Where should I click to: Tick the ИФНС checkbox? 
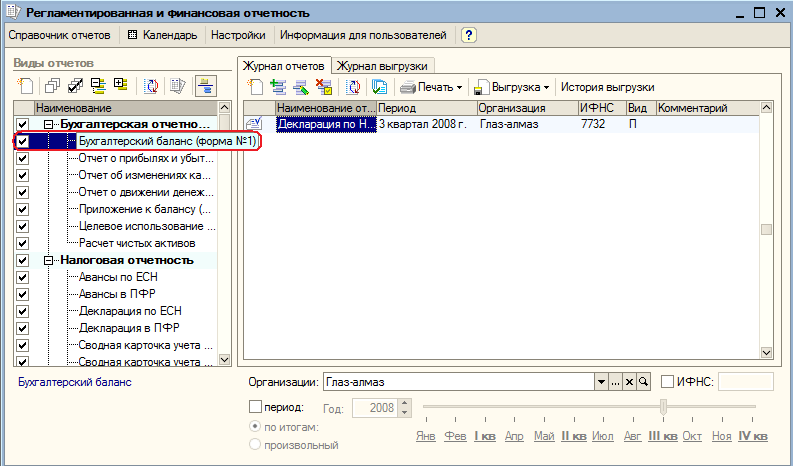click(668, 382)
